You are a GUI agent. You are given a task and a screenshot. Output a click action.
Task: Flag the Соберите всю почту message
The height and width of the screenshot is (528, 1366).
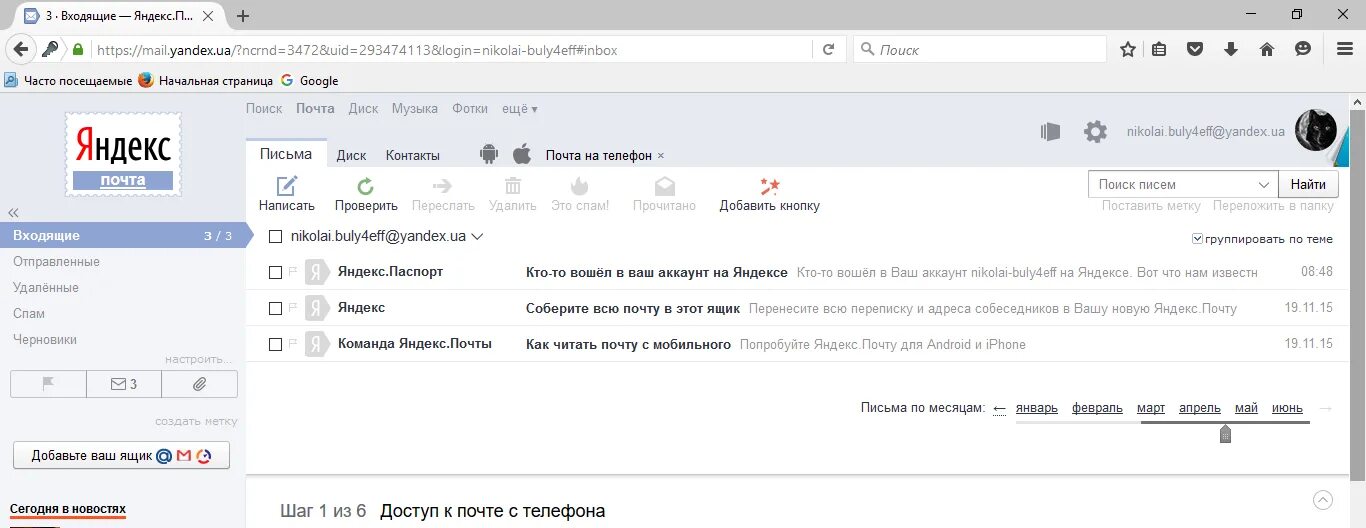(293, 308)
